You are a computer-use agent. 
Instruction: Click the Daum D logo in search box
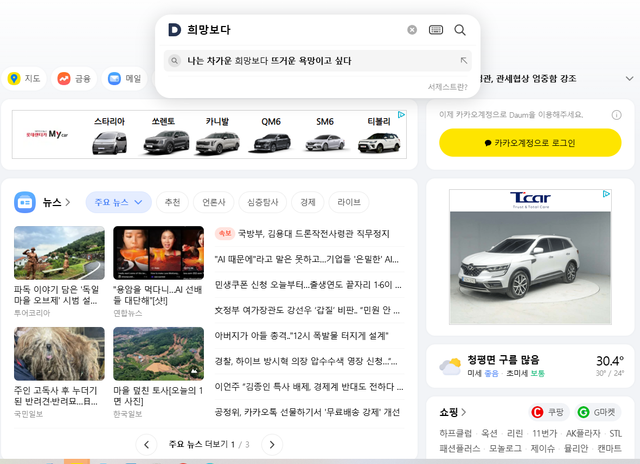174,30
